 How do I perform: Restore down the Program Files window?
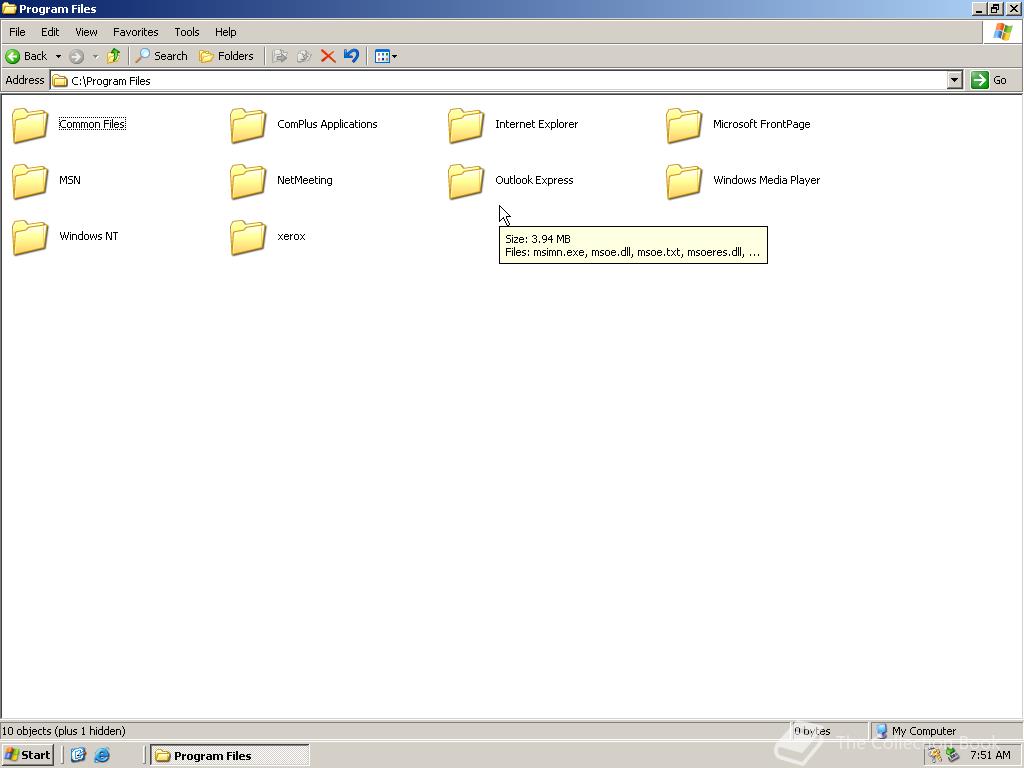(x=995, y=8)
